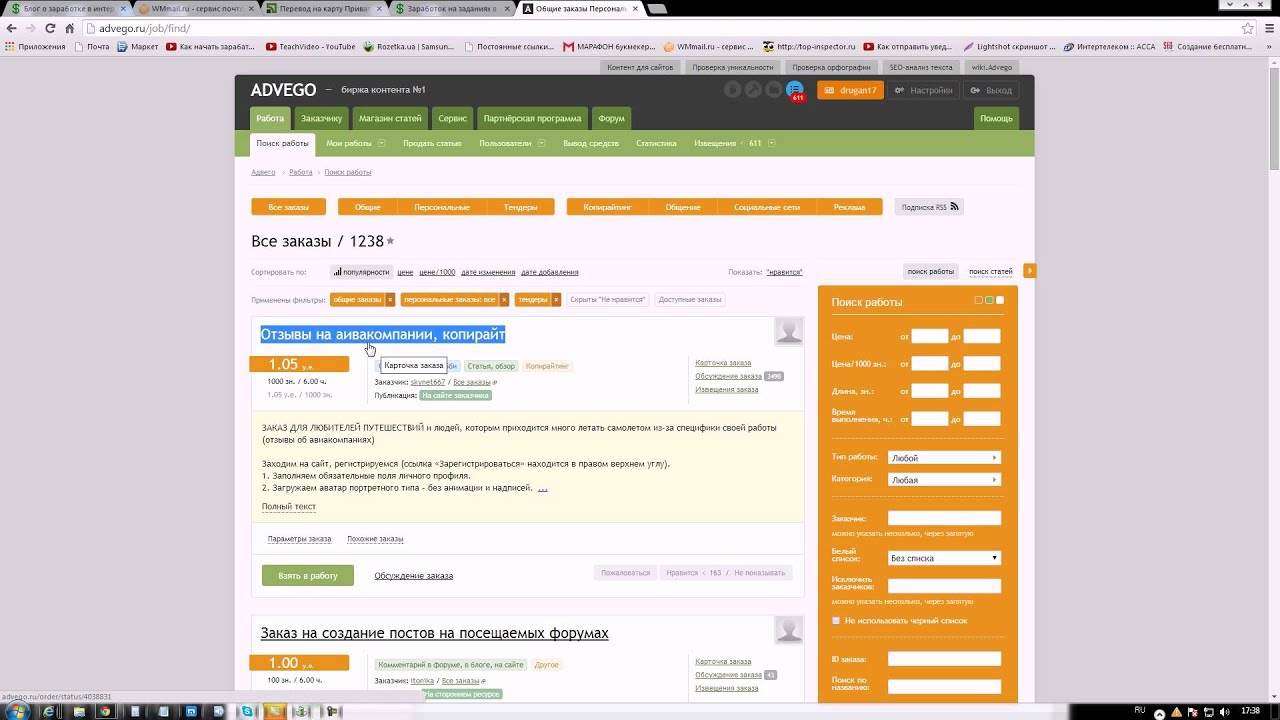Viewport: 1280px width, 720px height.
Task: Click the clock showing 17:38 in the taskbar
Action: (1250, 711)
